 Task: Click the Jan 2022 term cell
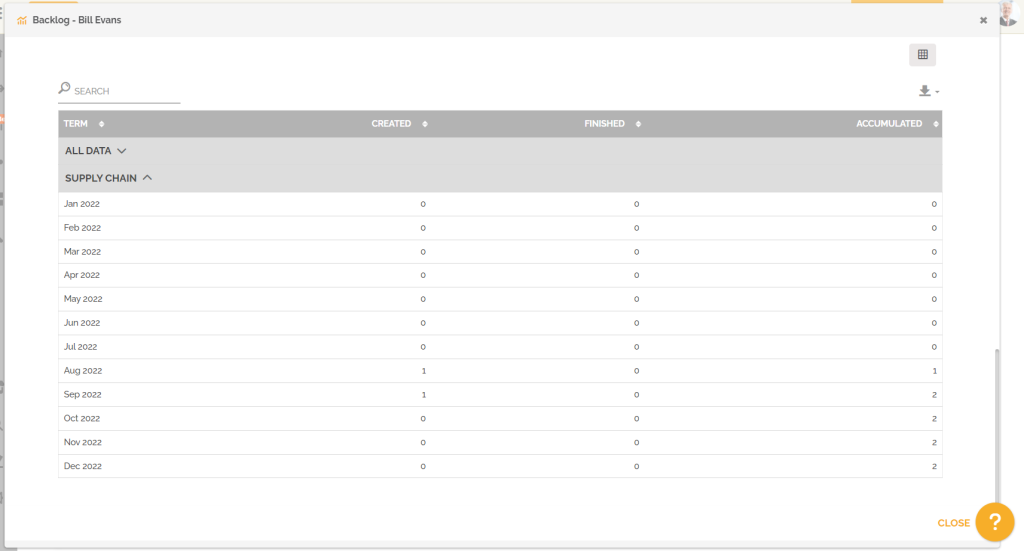82,204
